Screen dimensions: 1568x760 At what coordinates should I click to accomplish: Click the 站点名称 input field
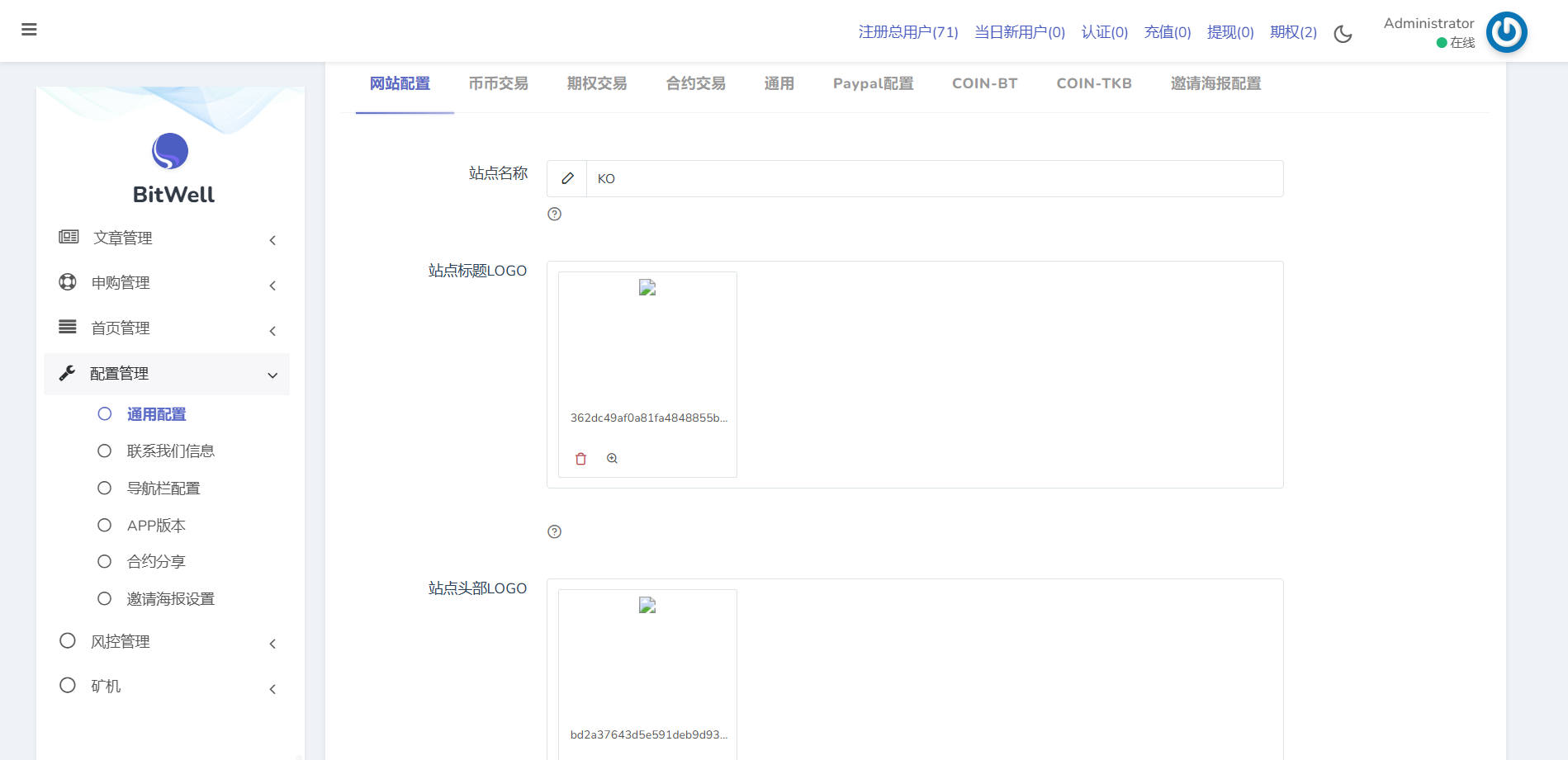click(x=933, y=178)
